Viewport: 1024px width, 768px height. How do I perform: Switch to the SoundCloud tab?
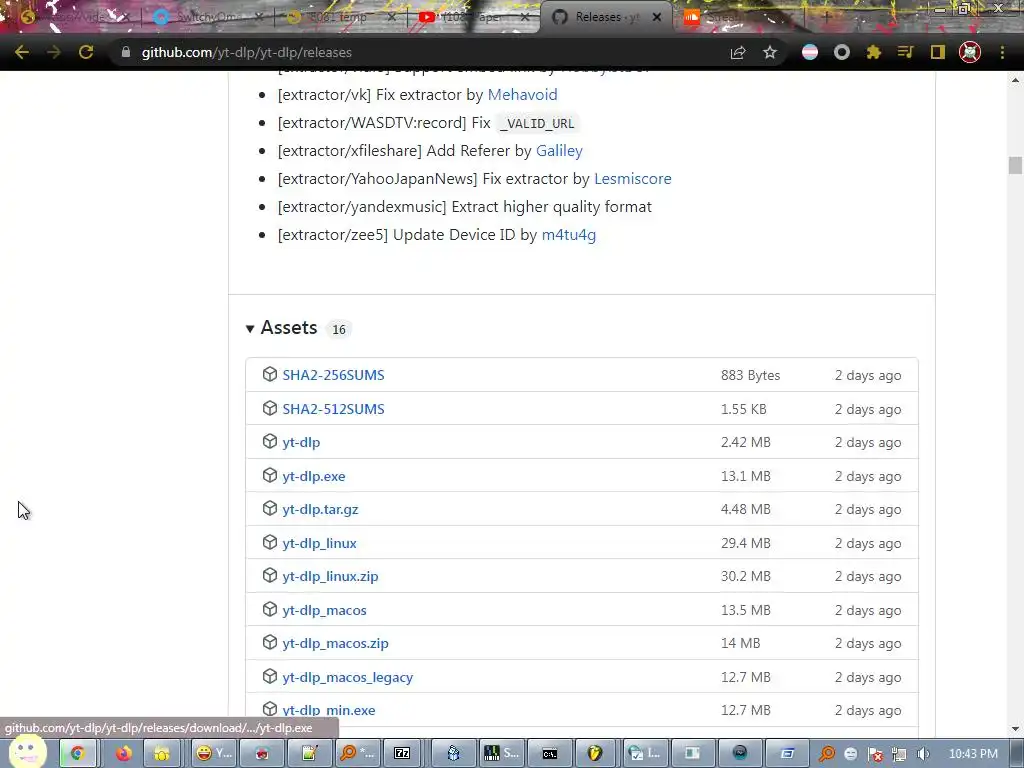coord(738,17)
